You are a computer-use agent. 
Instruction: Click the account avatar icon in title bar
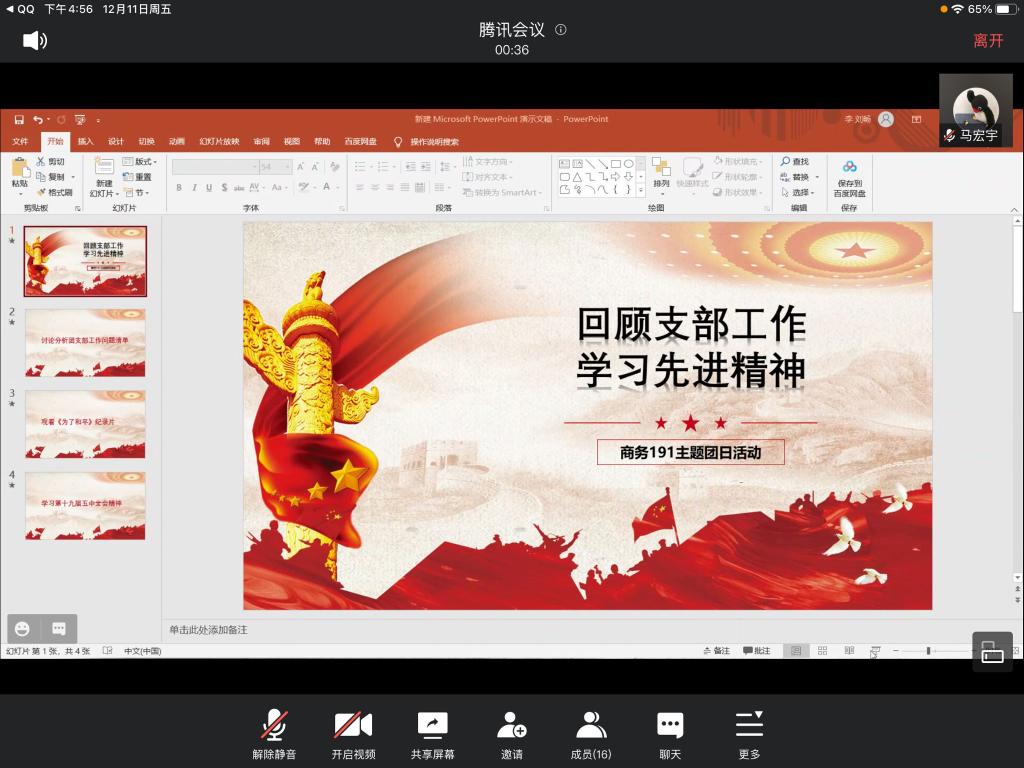[x=886, y=120]
